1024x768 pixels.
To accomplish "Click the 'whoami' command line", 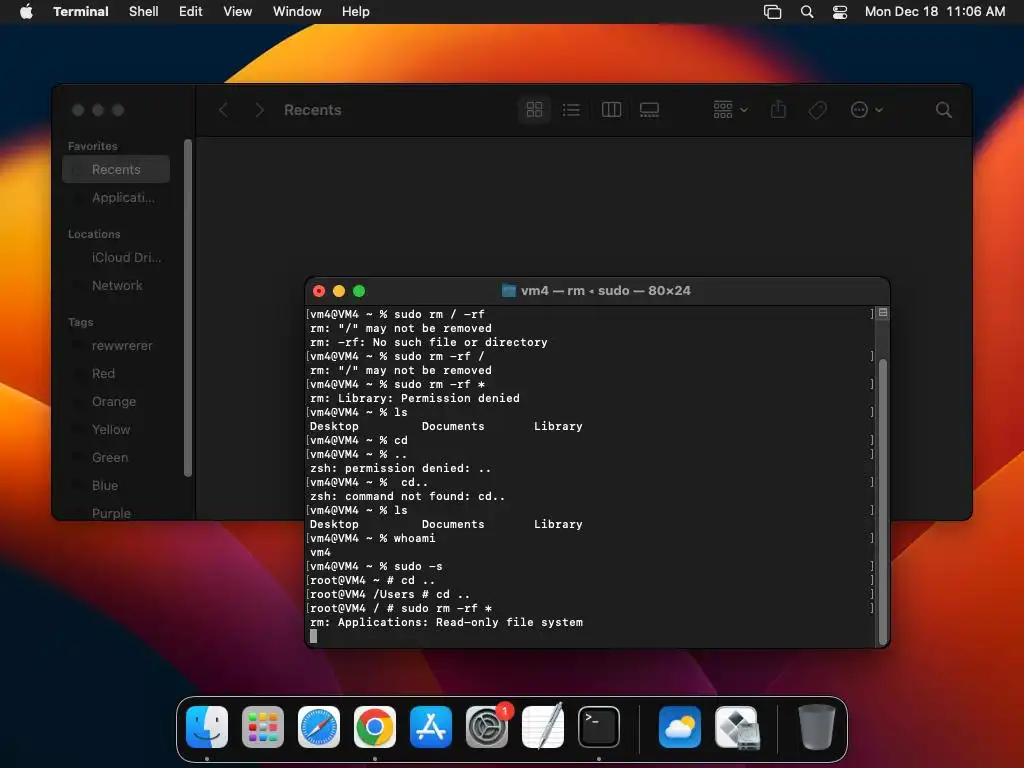I will (373, 538).
